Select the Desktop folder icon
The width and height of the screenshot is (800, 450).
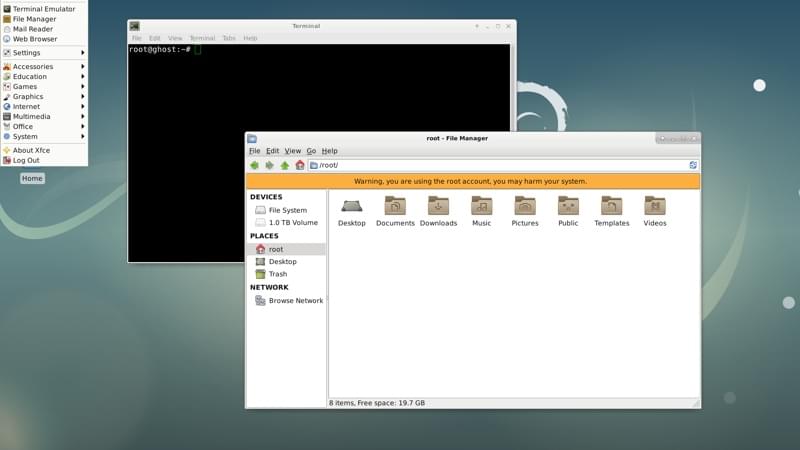click(352, 212)
